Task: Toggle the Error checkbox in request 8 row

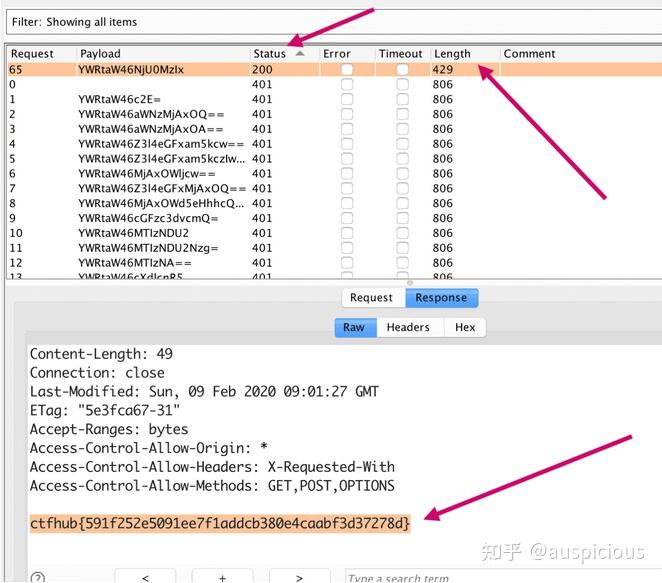Action: click(347, 203)
